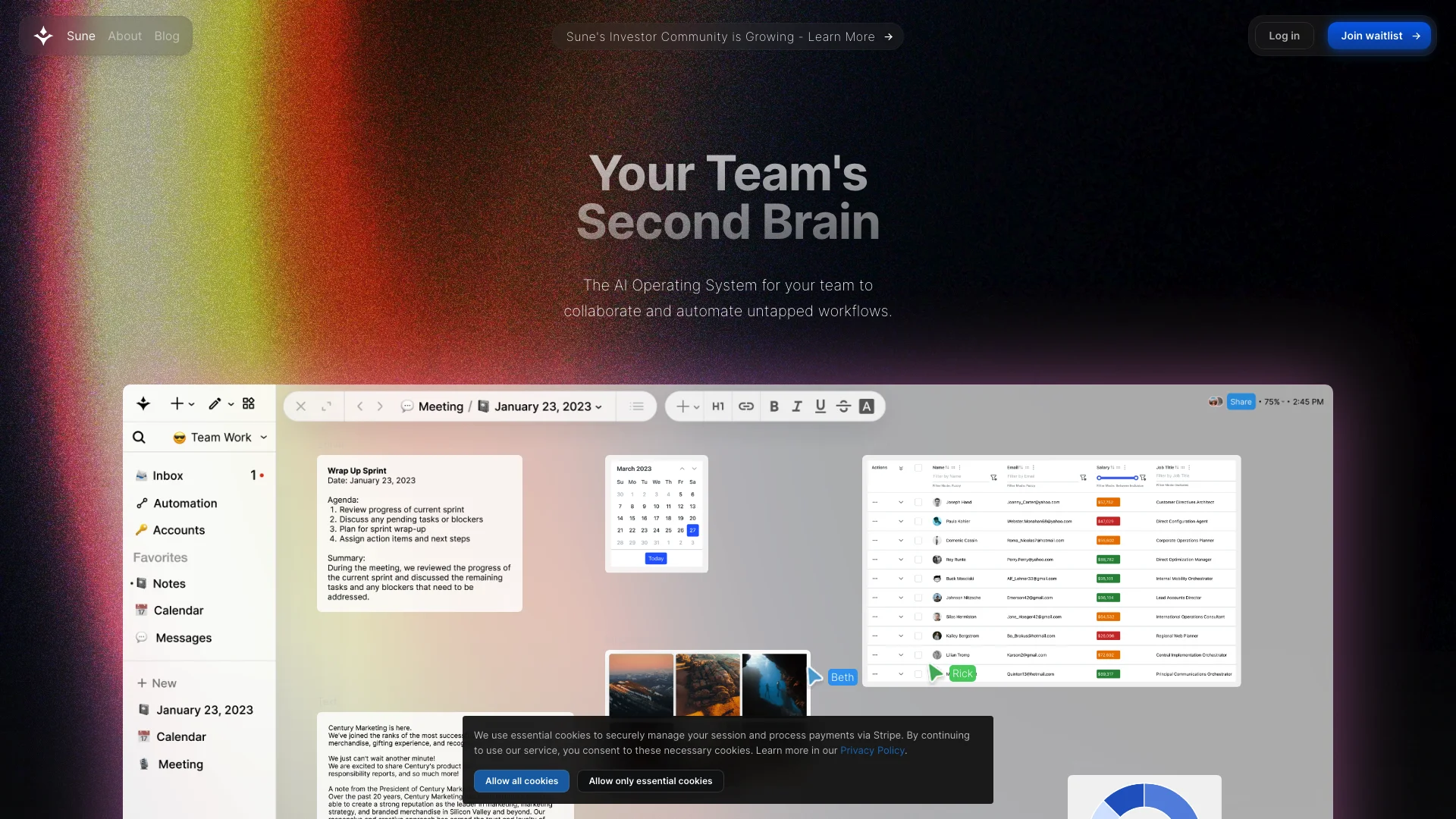
Task: Check the Domenic Cassin row checkbox
Action: [918, 540]
